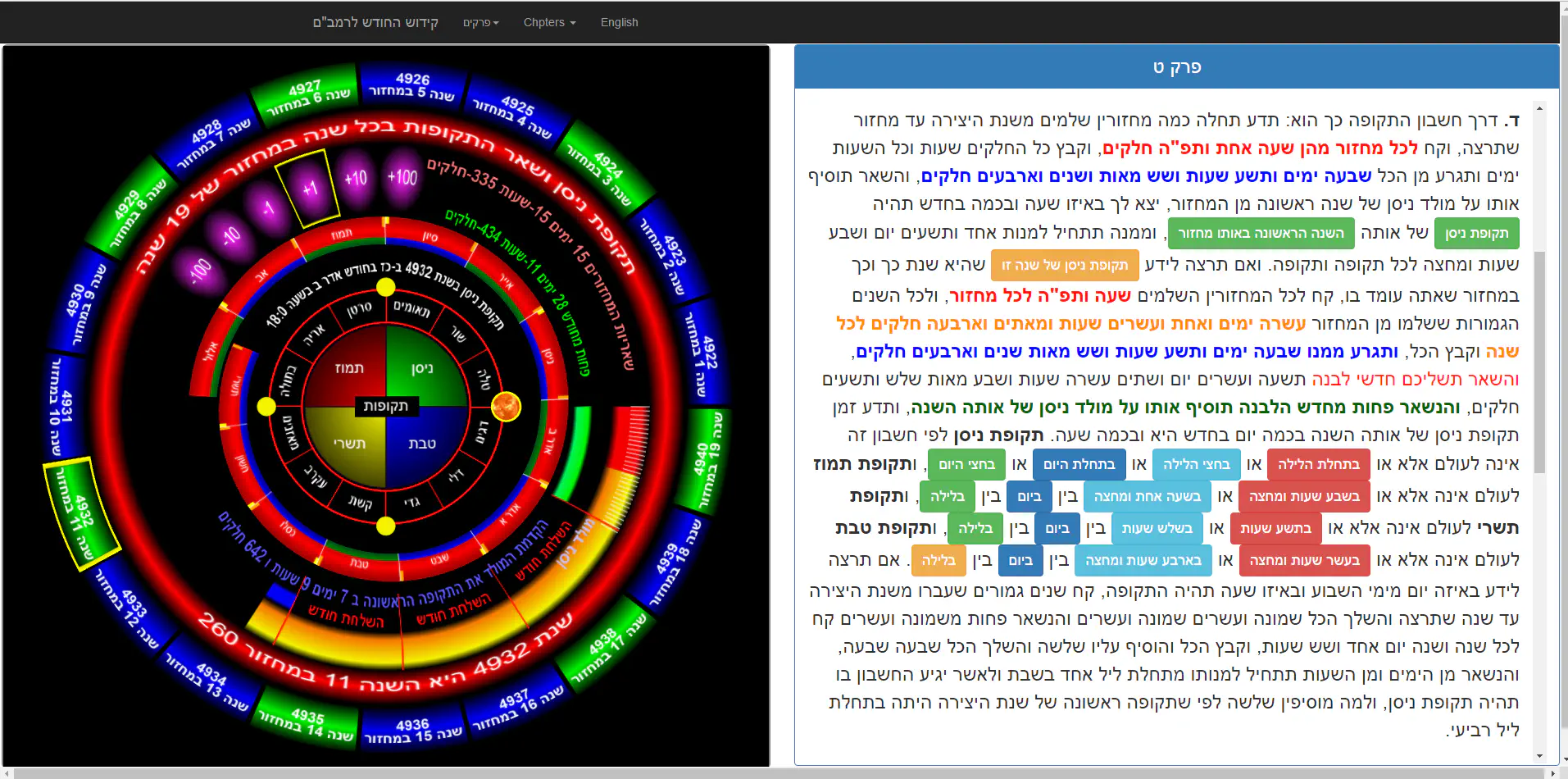Click the purple -100 button
1568x779 pixels.
(200, 269)
